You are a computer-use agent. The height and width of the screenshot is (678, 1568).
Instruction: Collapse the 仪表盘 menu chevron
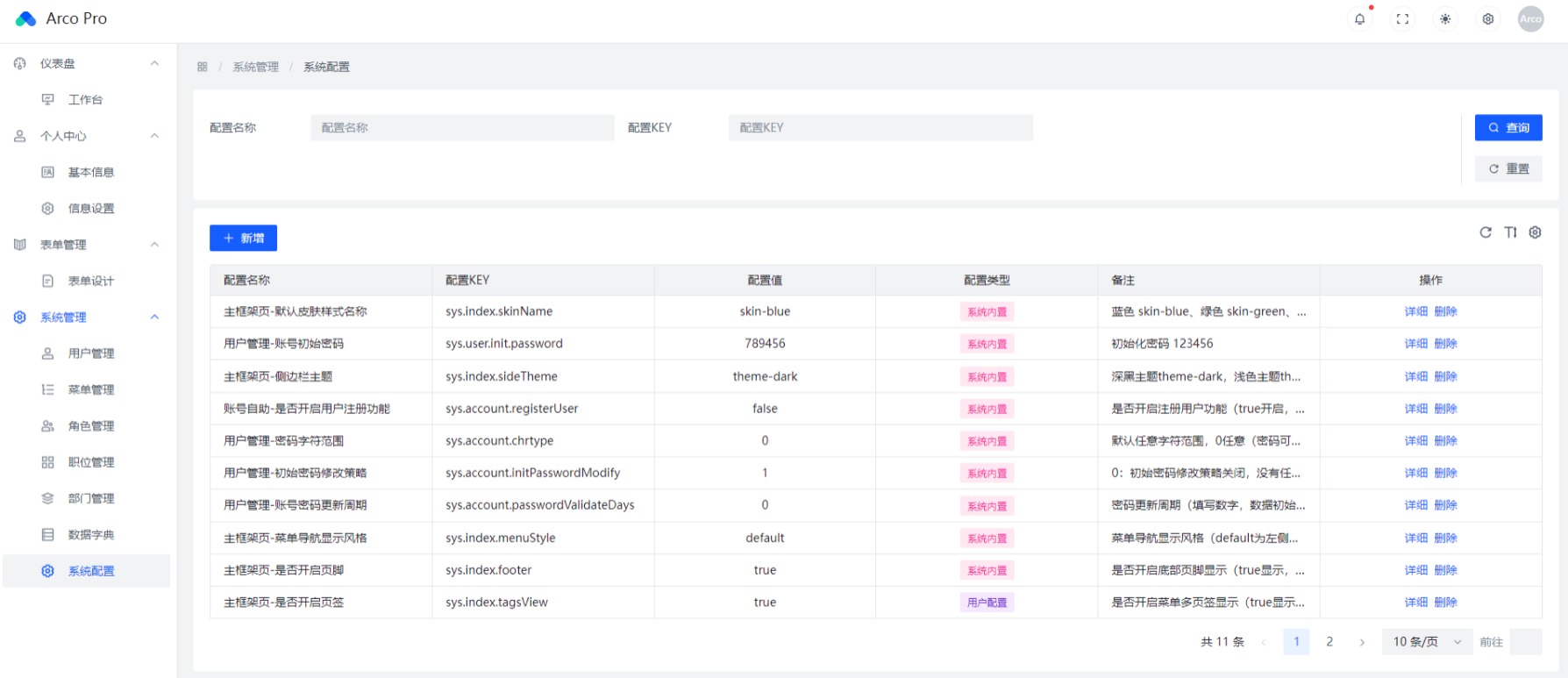154,63
